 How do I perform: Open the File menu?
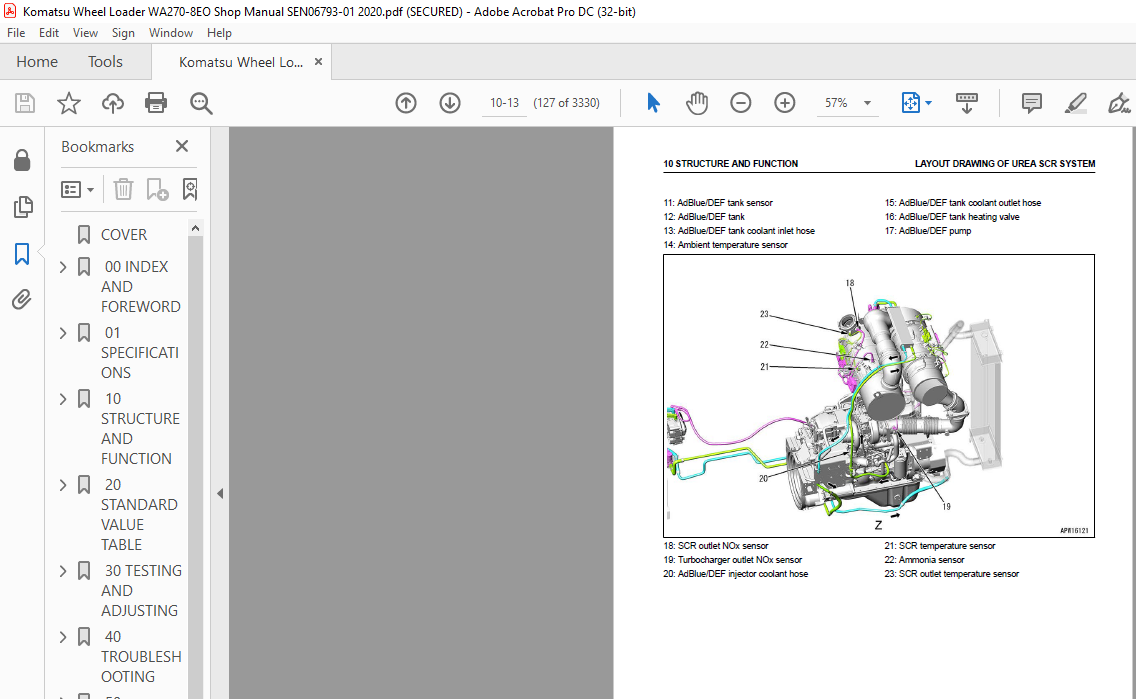pos(16,33)
